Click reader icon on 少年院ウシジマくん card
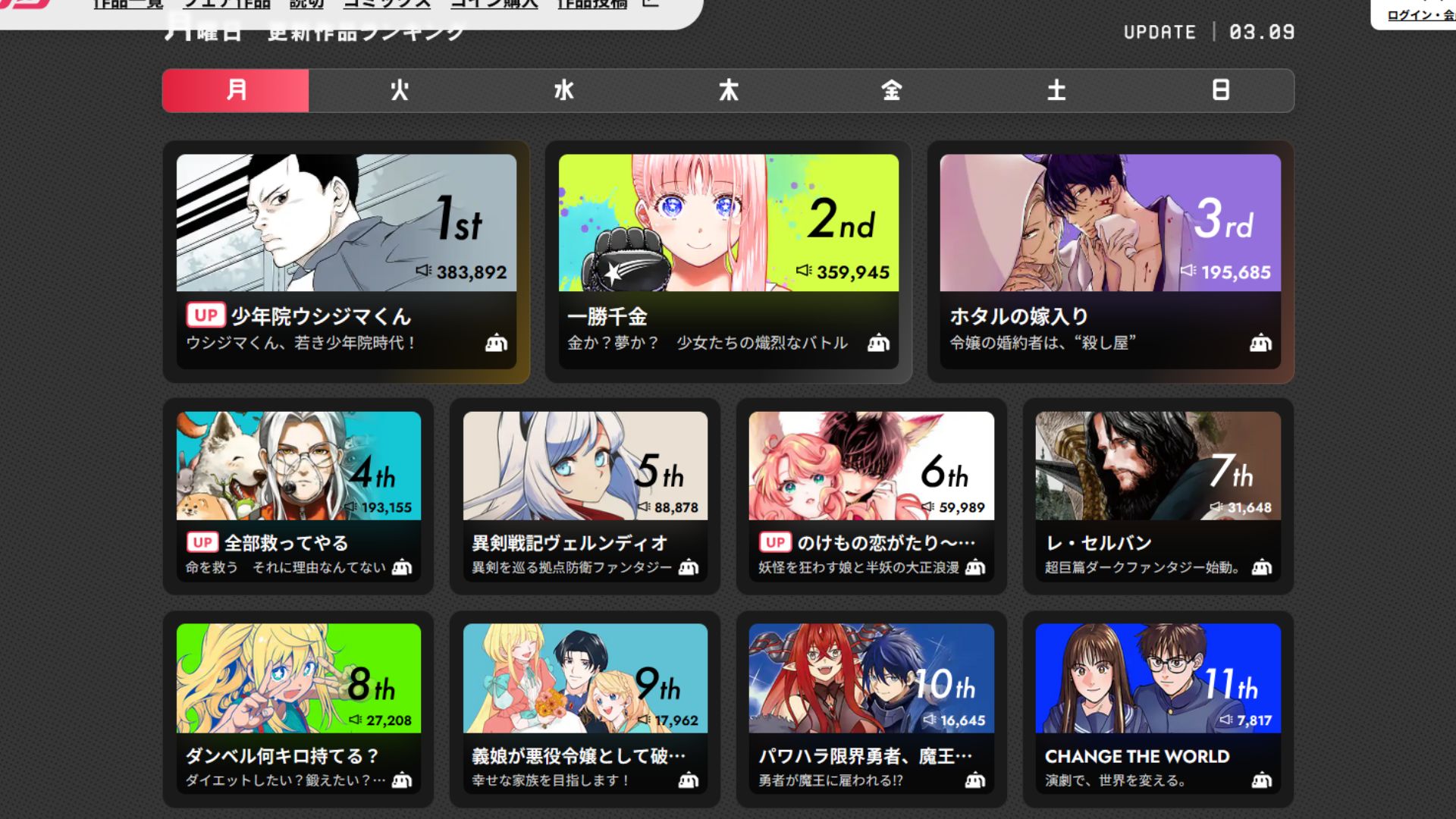 coord(496,343)
